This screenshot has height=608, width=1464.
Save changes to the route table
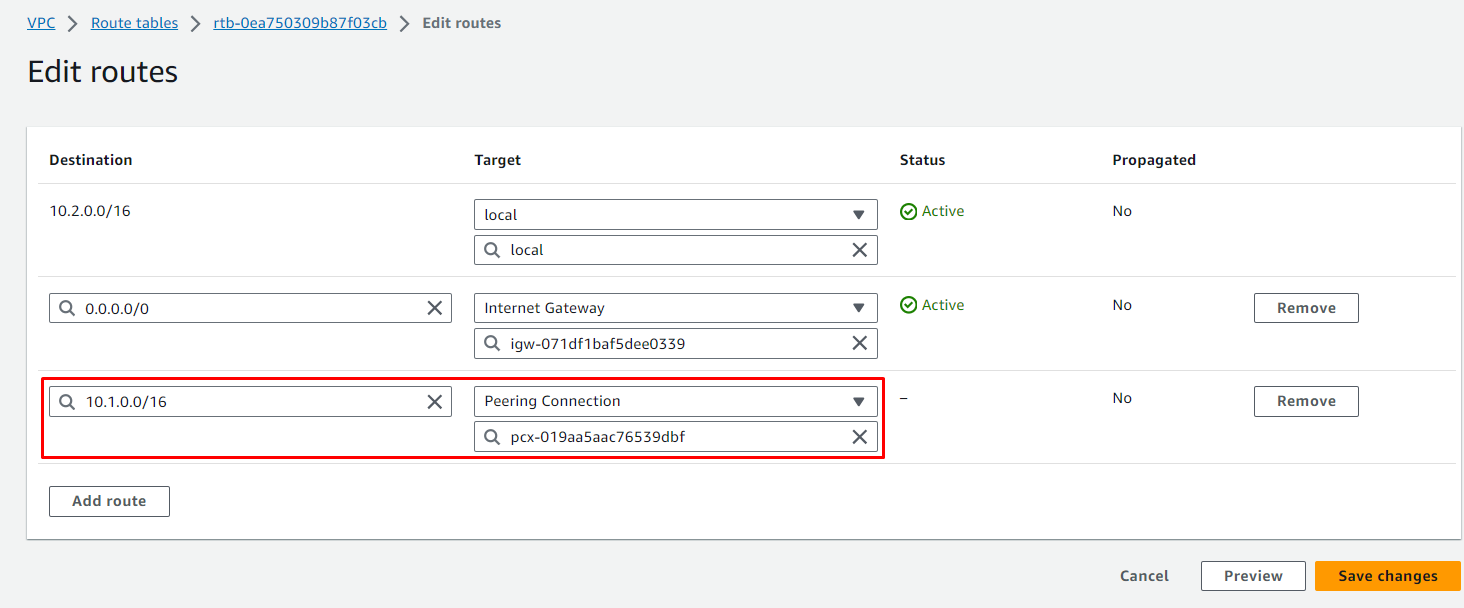(1387, 576)
